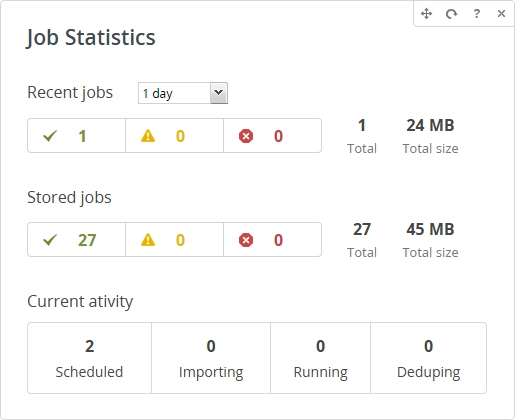Click the 45 MB stored total size
This screenshot has height=420, width=515.
[x=430, y=229]
